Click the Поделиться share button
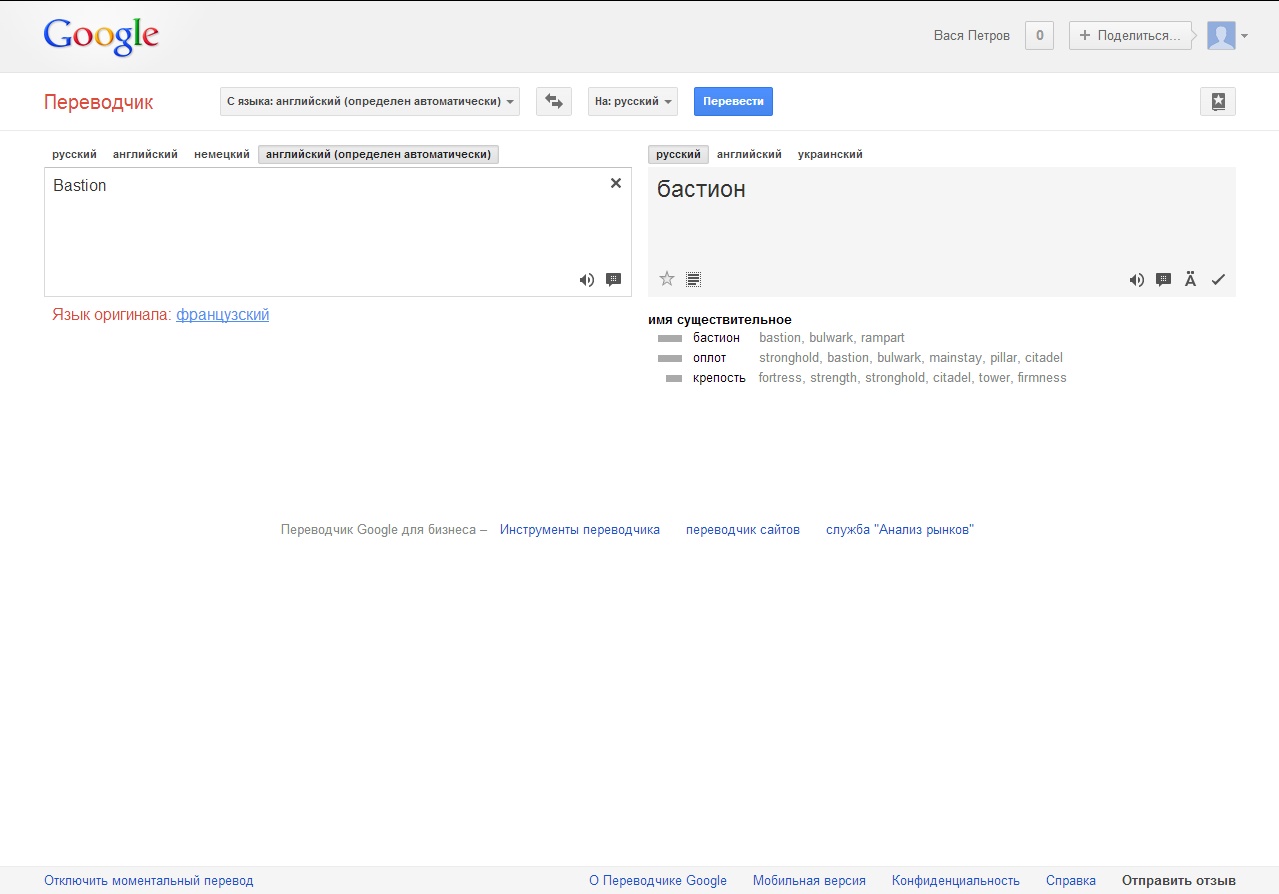 tap(1130, 36)
